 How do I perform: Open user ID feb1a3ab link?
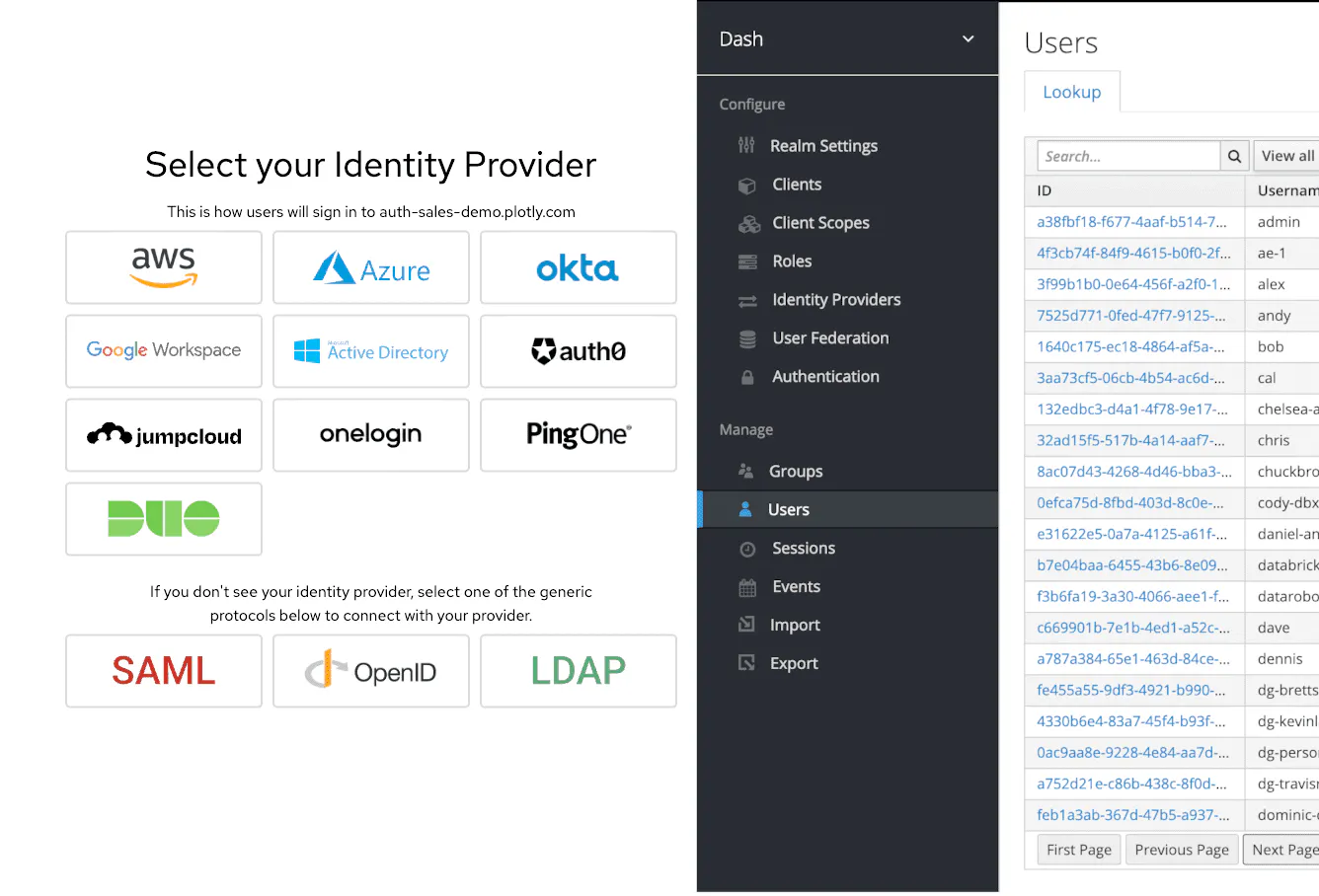(1132, 815)
